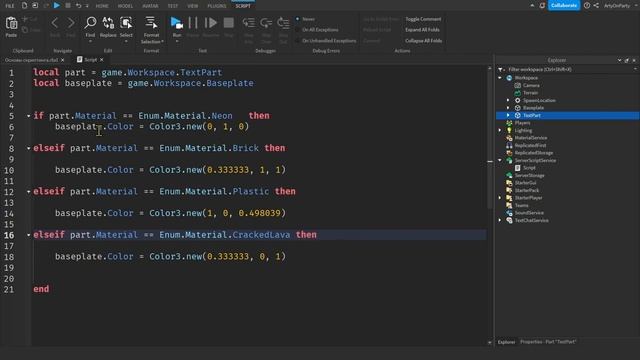
Task: Navigate Back in the script
Action: click(55, 23)
